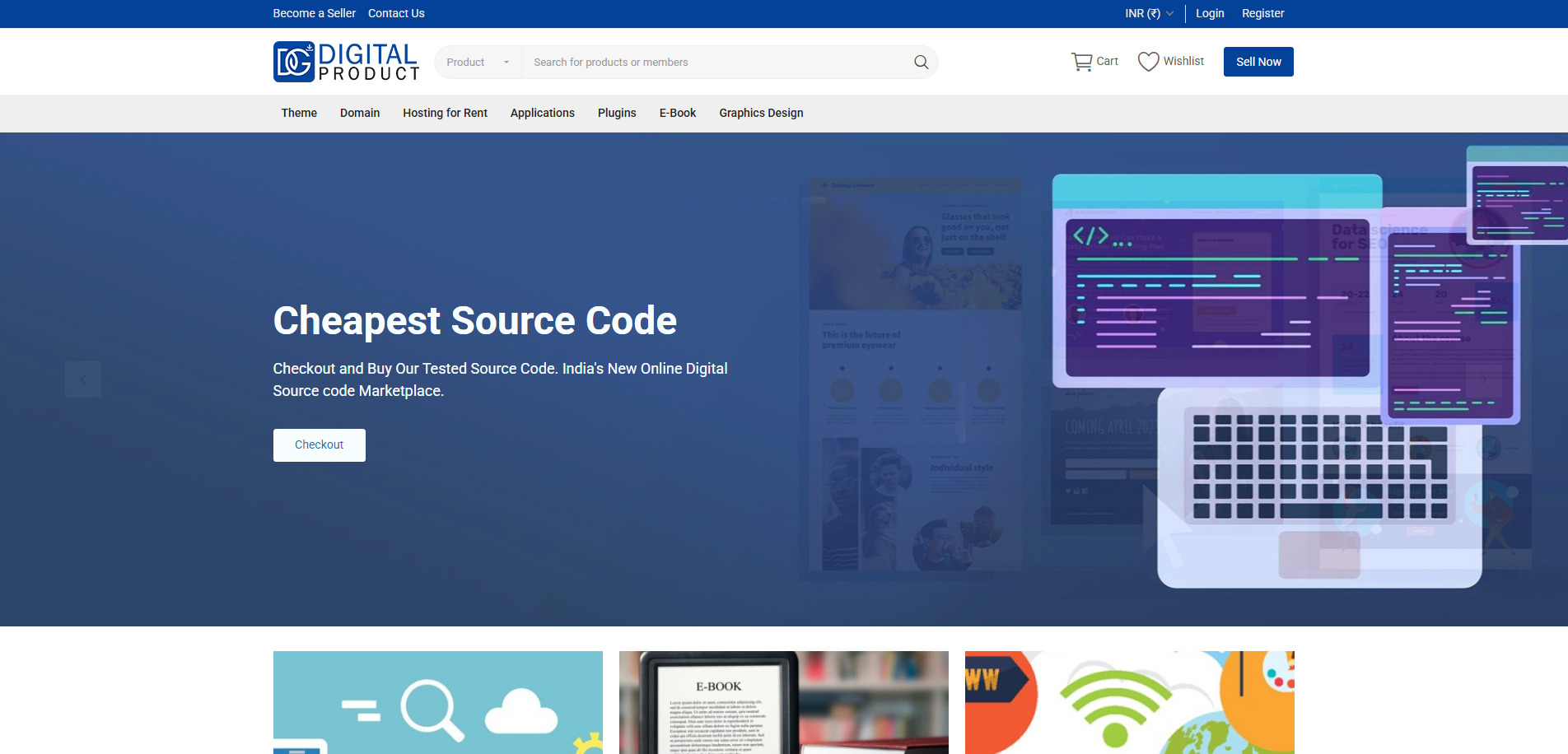
Task: Open the Domain category menu
Action: [x=360, y=113]
